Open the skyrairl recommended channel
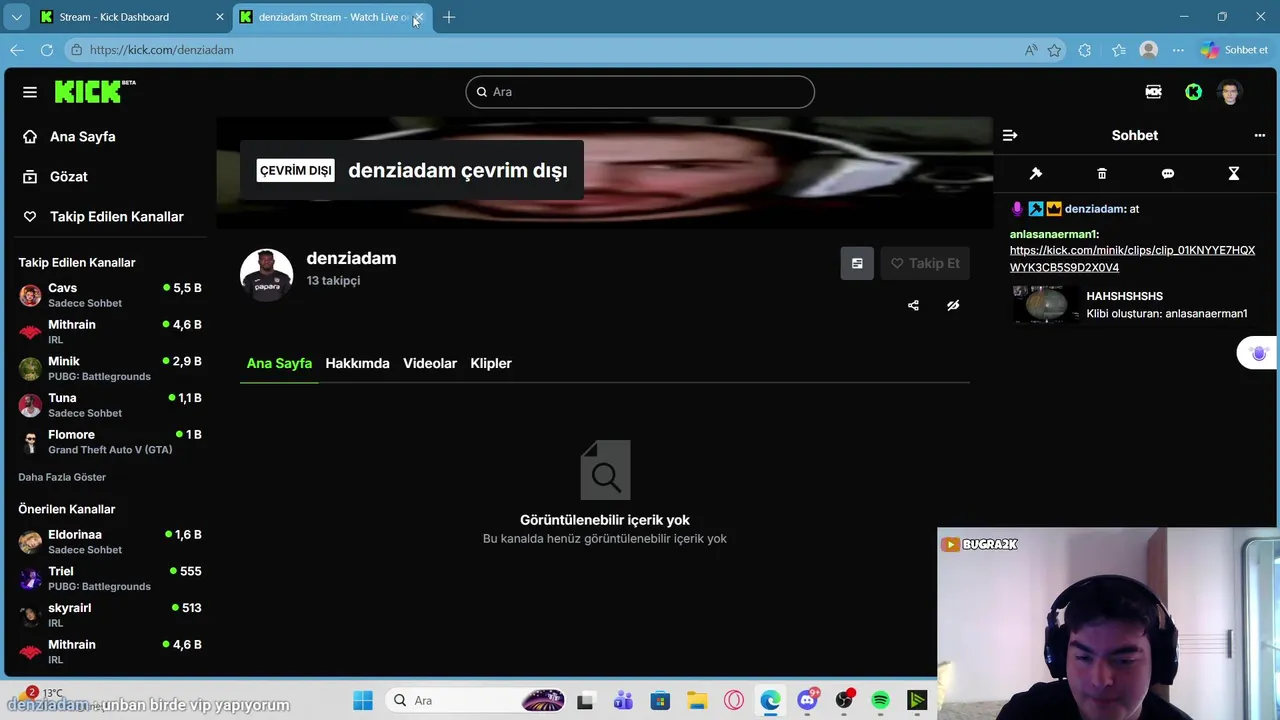 point(110,615)
